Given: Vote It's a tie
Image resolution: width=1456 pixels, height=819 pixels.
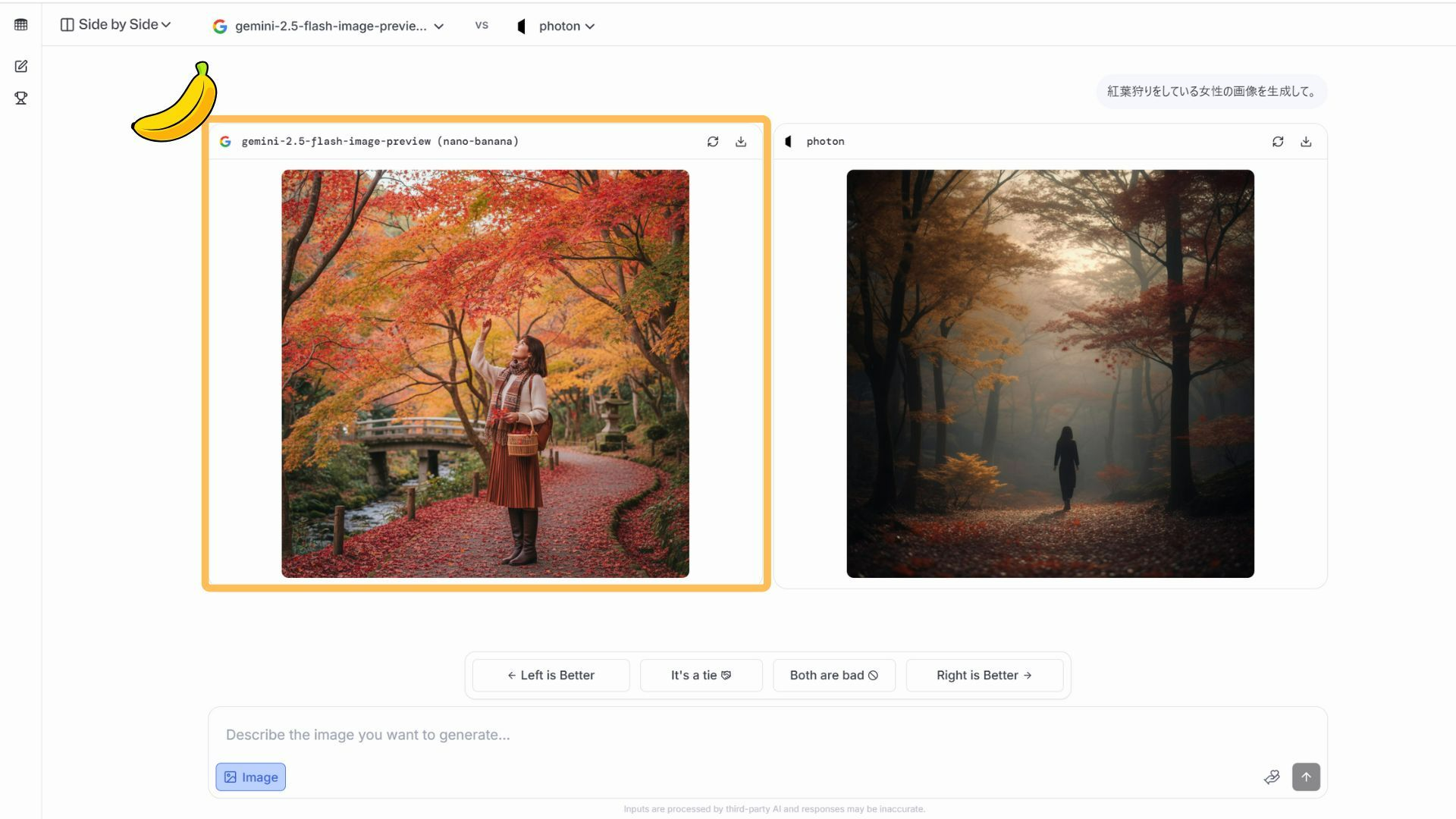Looking at the screenshot, I should click(x=701, y=675).
